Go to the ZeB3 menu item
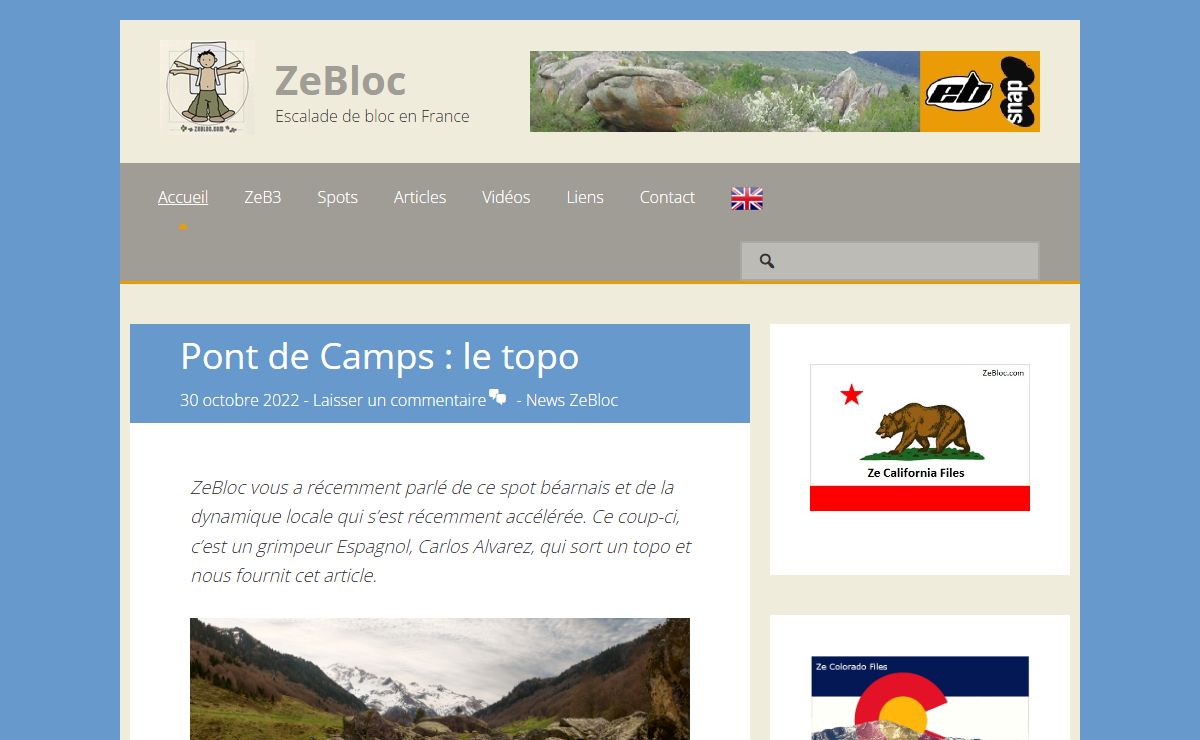 (263, 197)
